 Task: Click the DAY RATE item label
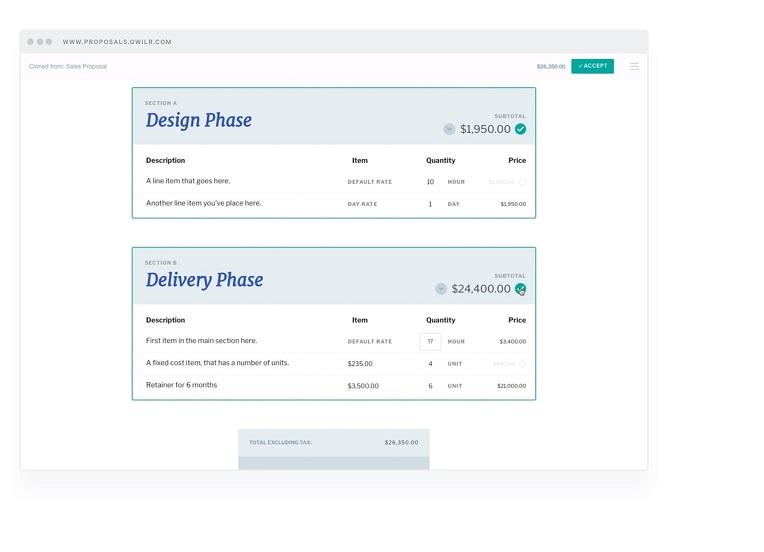click(x=362, y=204)
